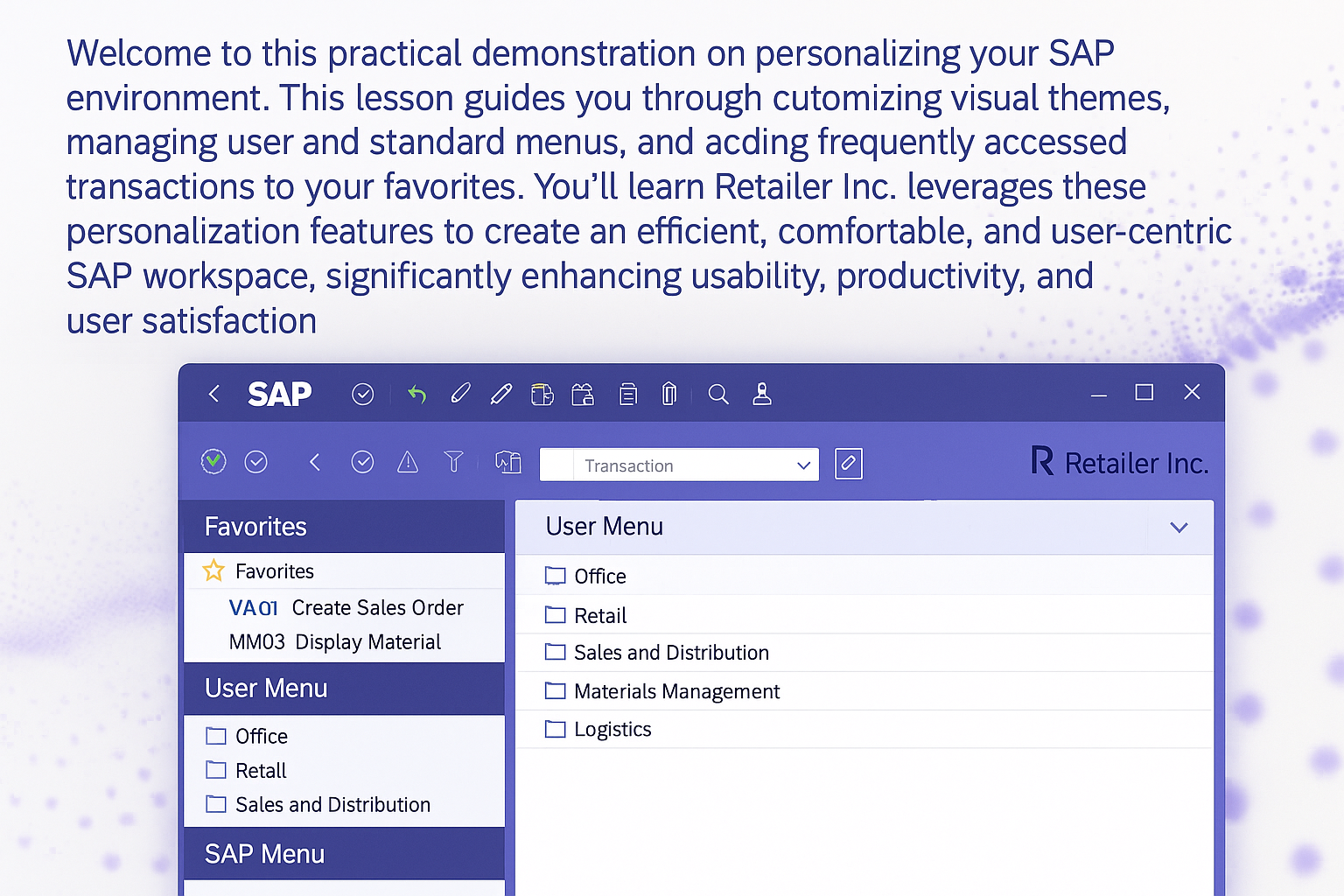This screenshot has height=896, width=1344.
Task: Click the gift box icon in title bar
Action: tap(583, 395)
